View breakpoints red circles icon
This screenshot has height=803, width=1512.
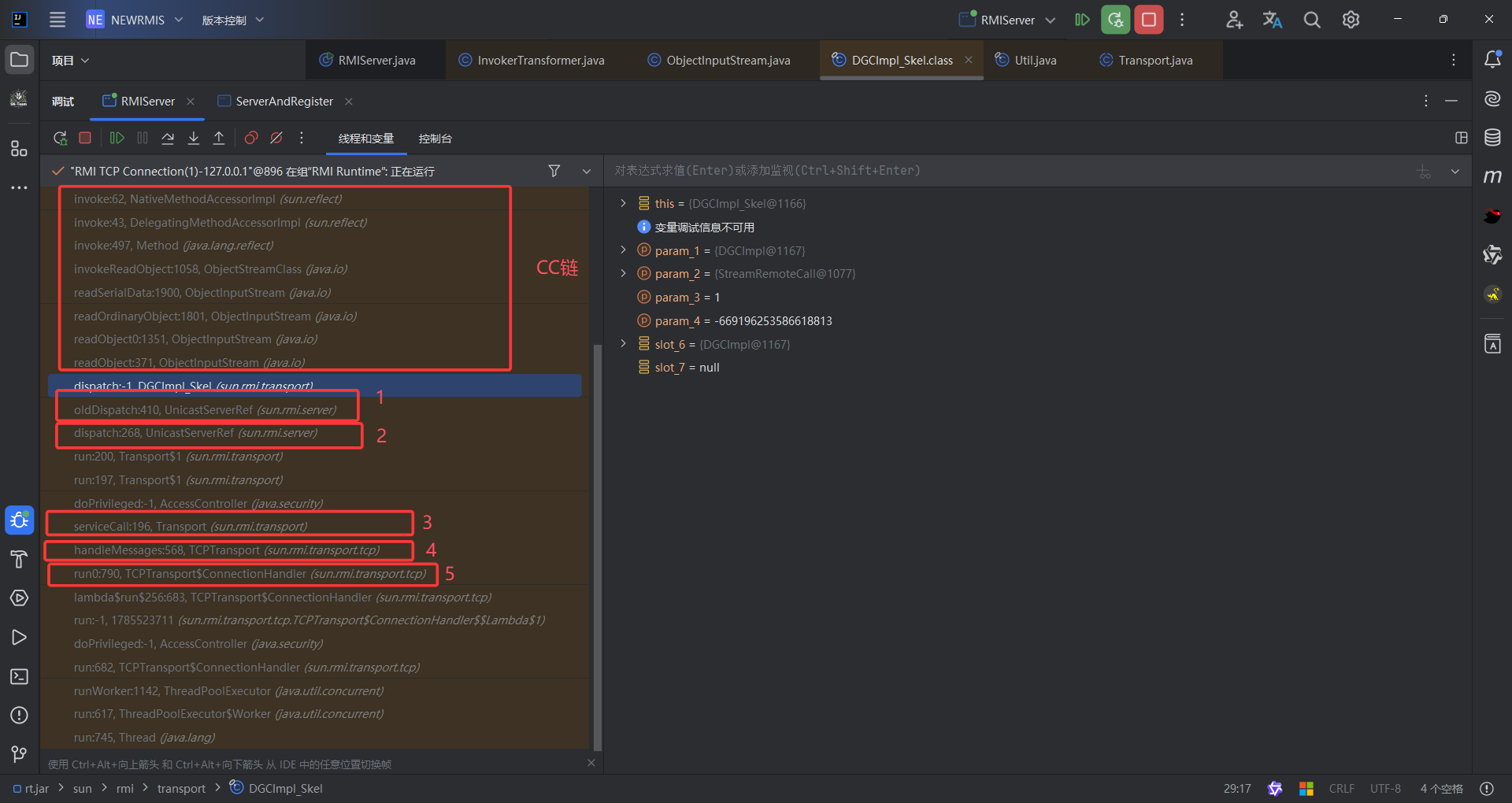(x=251, y=138)
